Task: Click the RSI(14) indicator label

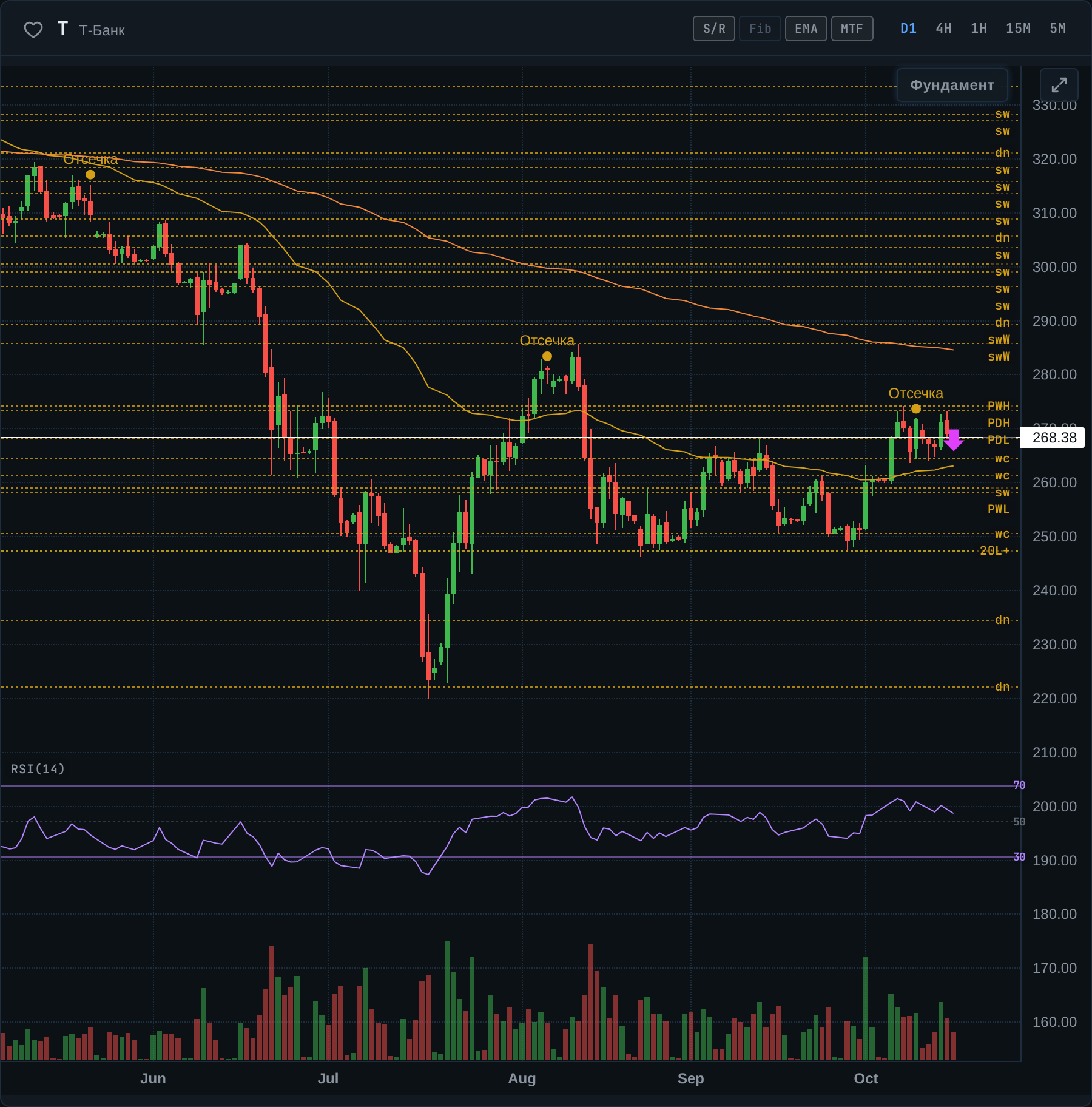Action: [x=38, y=769]
